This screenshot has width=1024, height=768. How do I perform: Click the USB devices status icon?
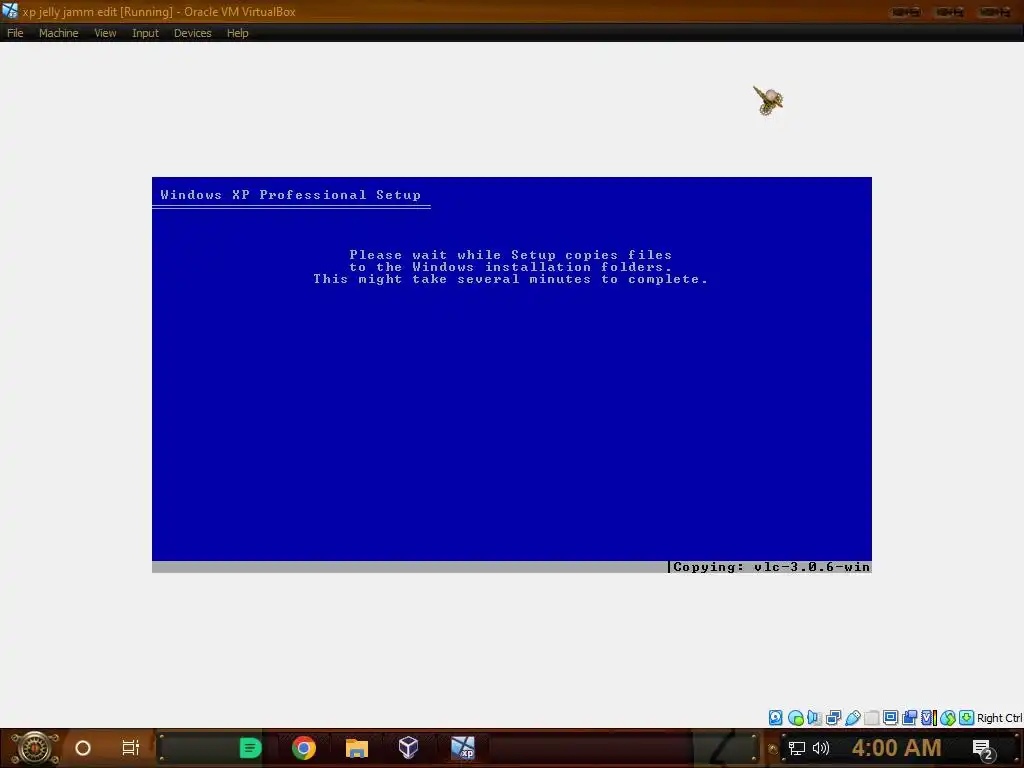point(852,718)
